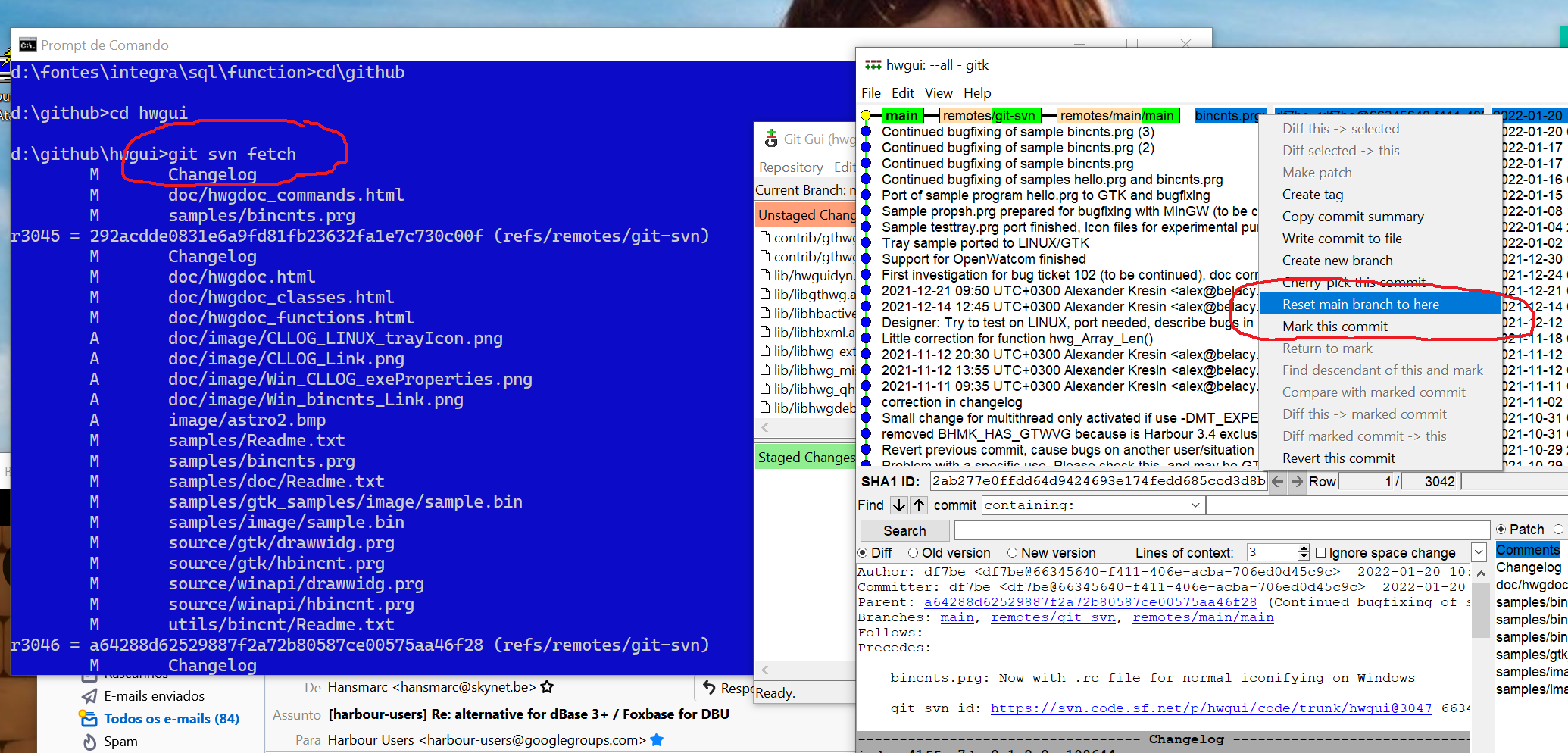Open 'Todos os e-mails (84)' mail folder

click(x=172, y=718)
